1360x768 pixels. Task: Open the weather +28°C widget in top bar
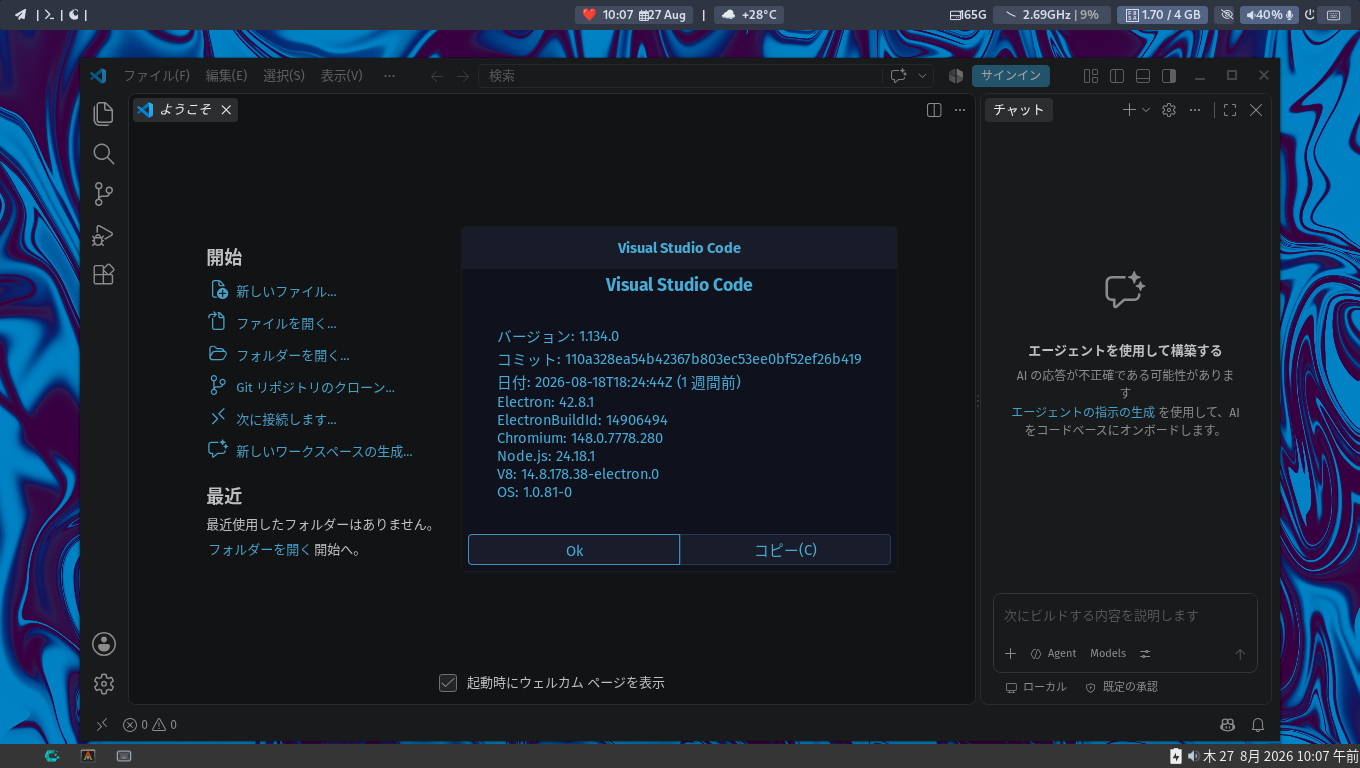pos(749,15)
